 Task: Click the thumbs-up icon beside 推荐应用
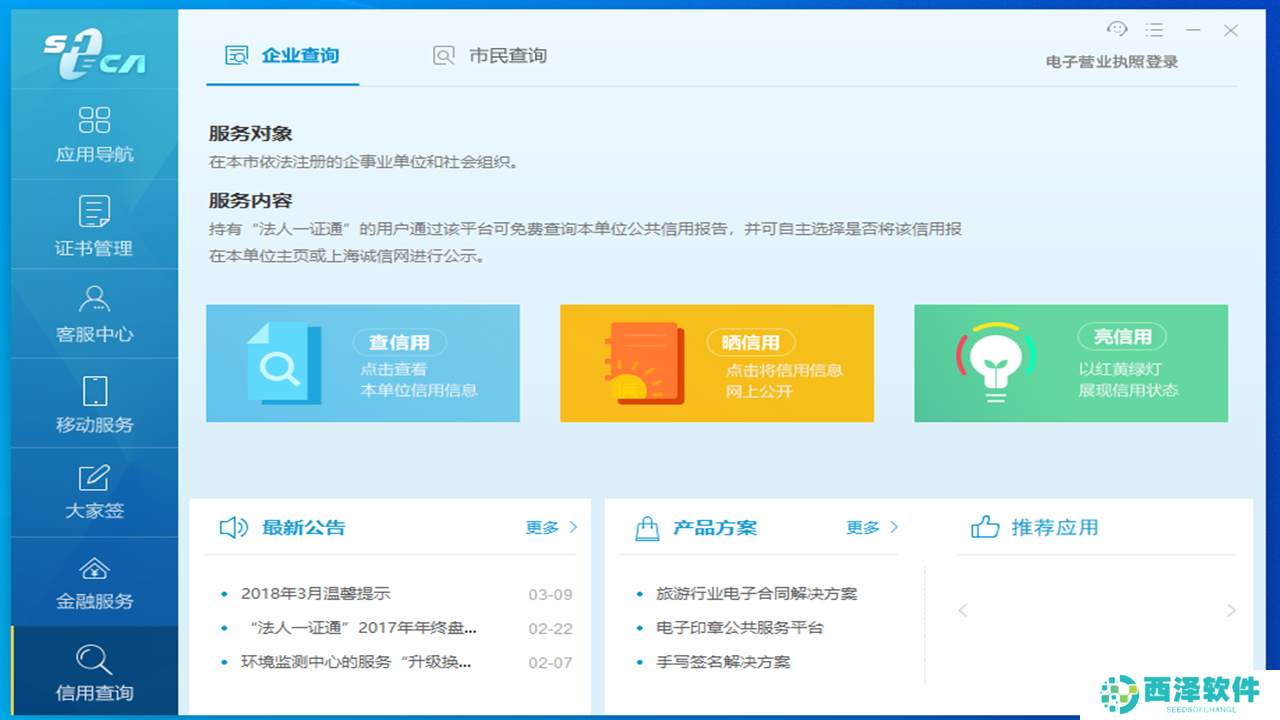[x=985, y=527]
